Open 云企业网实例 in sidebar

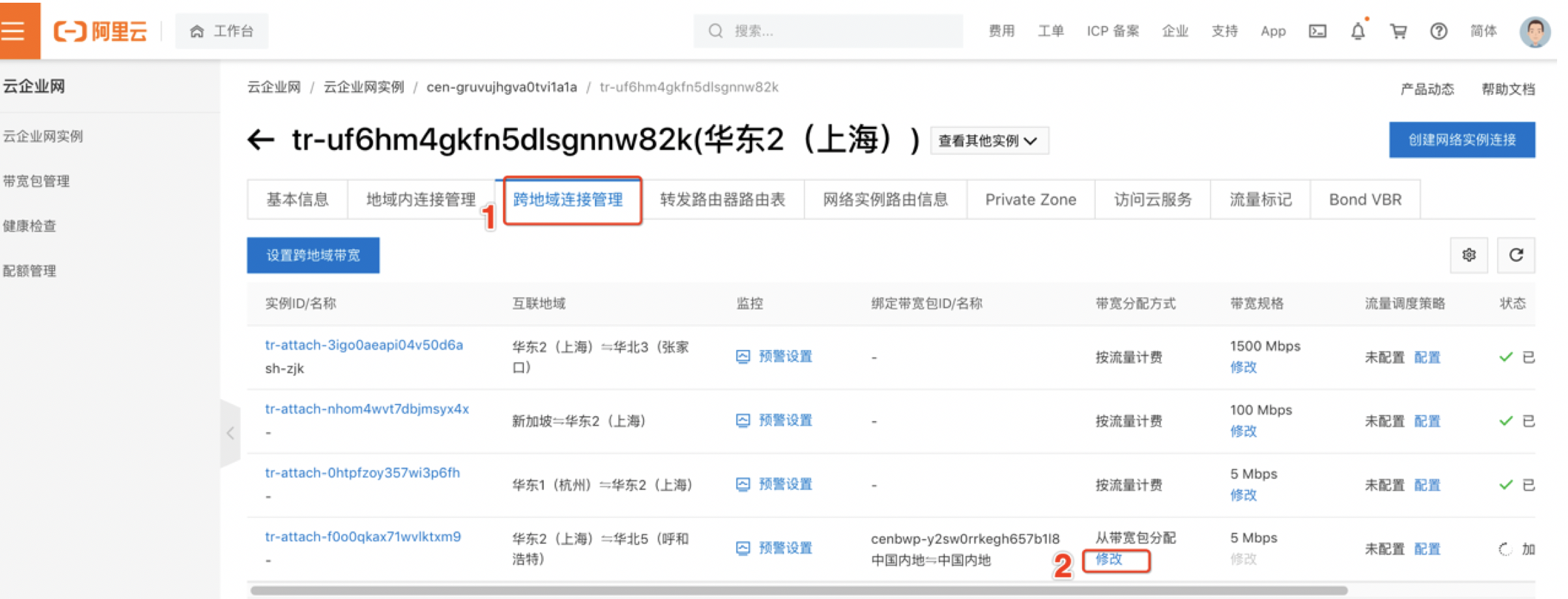pos(43,136)
